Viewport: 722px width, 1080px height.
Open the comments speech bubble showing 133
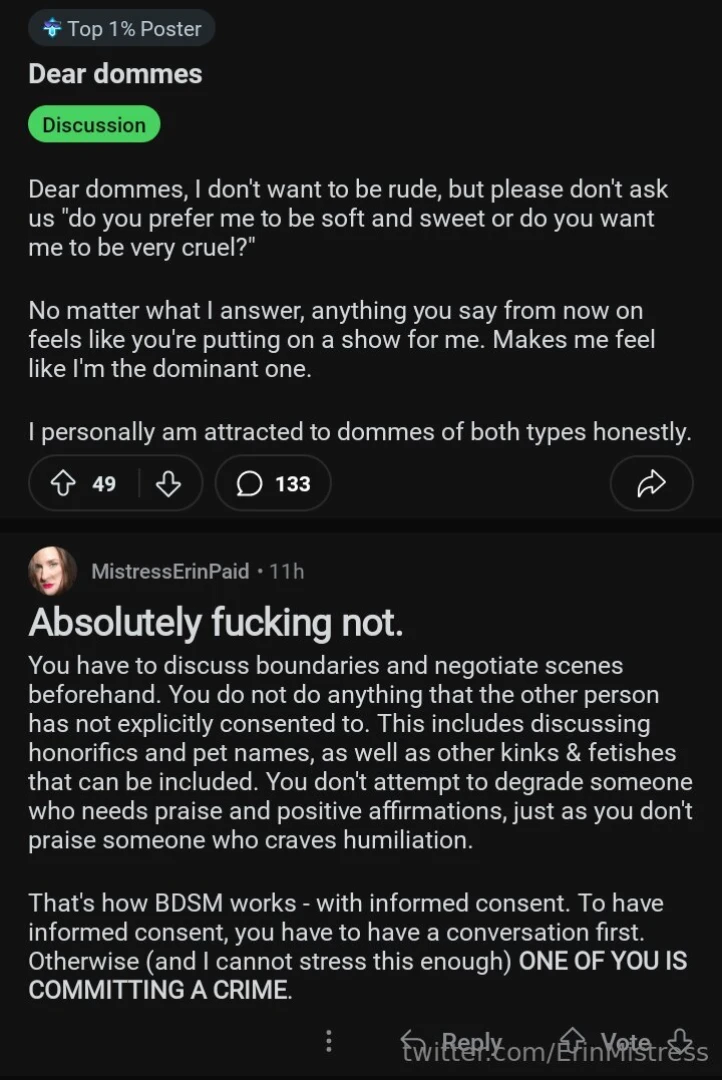(x=273, y=484)
